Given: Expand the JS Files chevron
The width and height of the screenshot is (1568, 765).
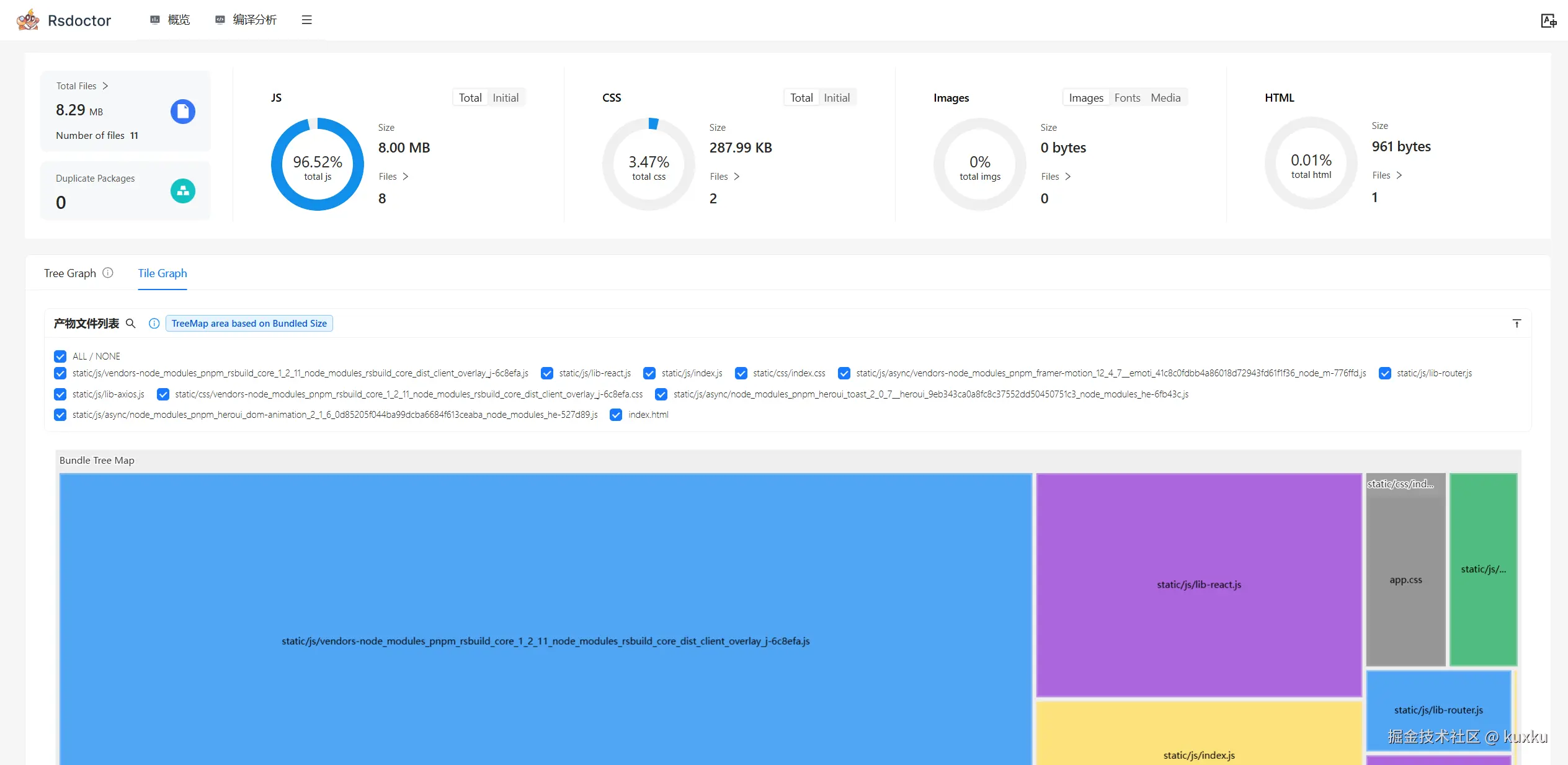Looking at the screenshot, I should pyautogui.click(x=406, y=177).
